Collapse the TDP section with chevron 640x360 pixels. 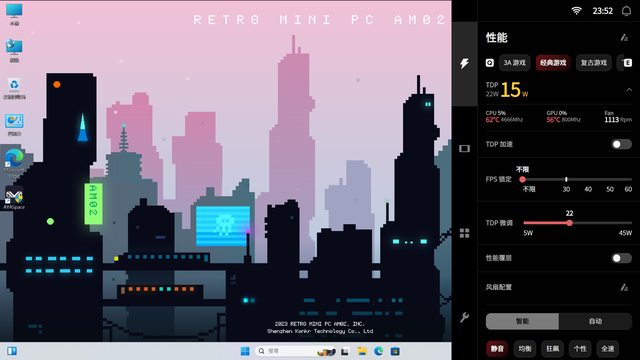coord(629,89)
